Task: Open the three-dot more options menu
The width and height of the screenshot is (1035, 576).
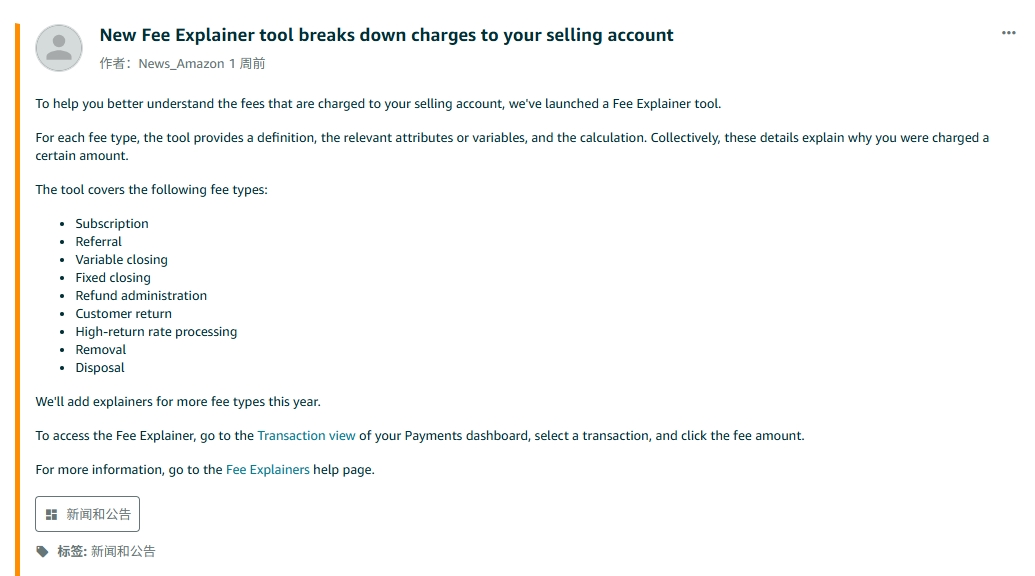Action: (1008, 33)
